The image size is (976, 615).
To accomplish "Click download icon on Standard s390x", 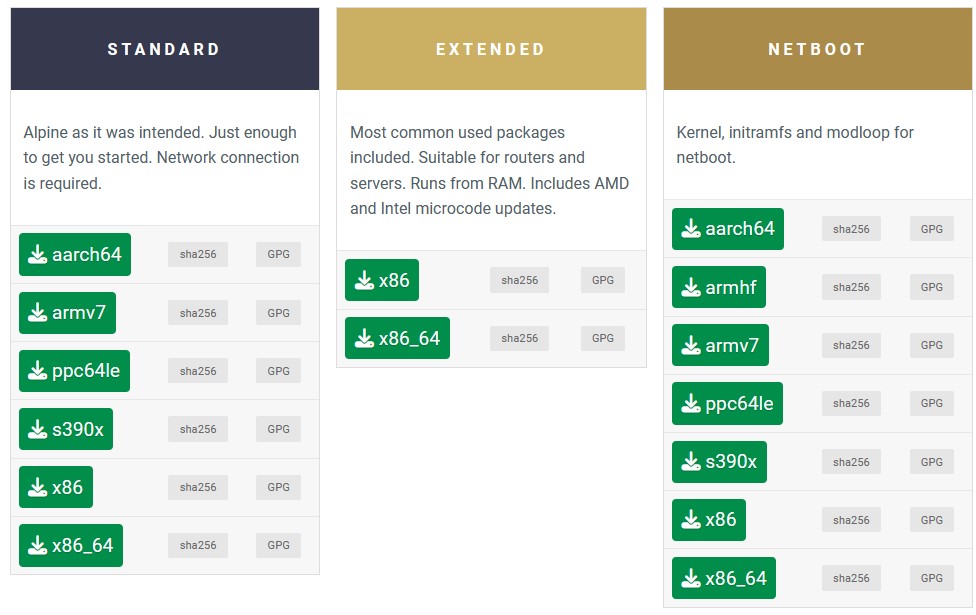I will point(37,429).
